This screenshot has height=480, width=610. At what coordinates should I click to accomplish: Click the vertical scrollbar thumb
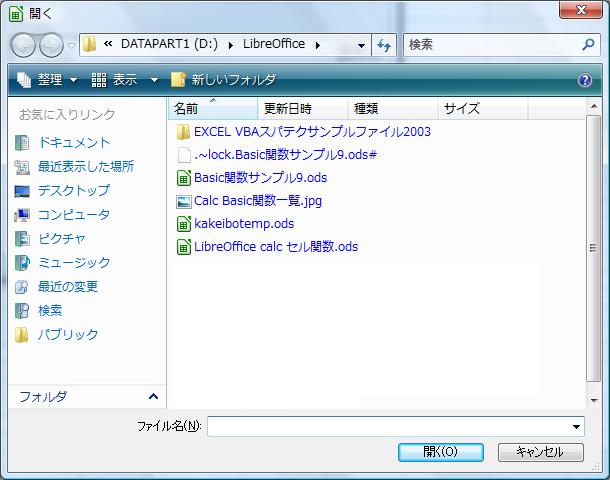(593, 248)
